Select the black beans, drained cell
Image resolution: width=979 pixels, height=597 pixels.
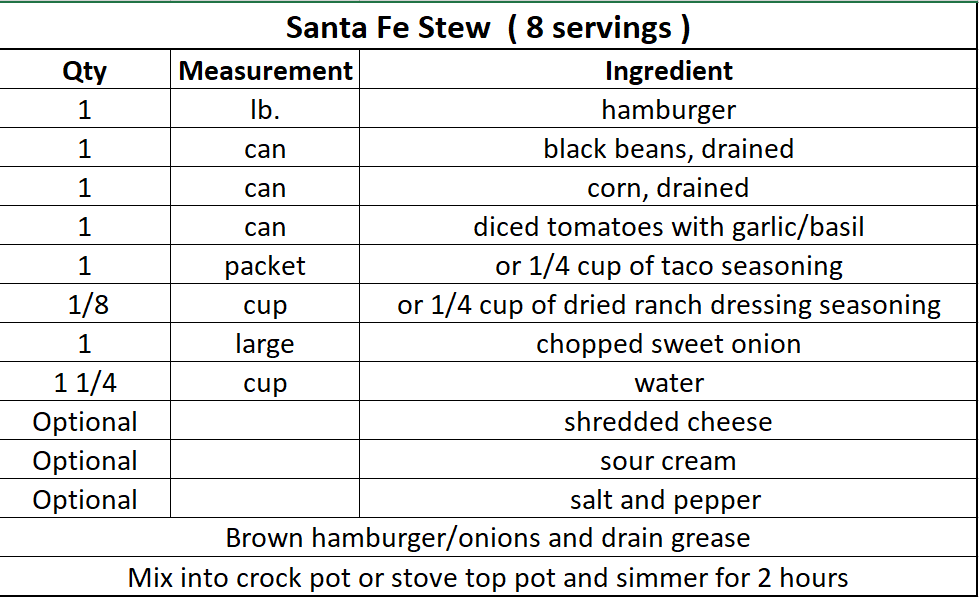pyautogui.click(x=668, y=149)
